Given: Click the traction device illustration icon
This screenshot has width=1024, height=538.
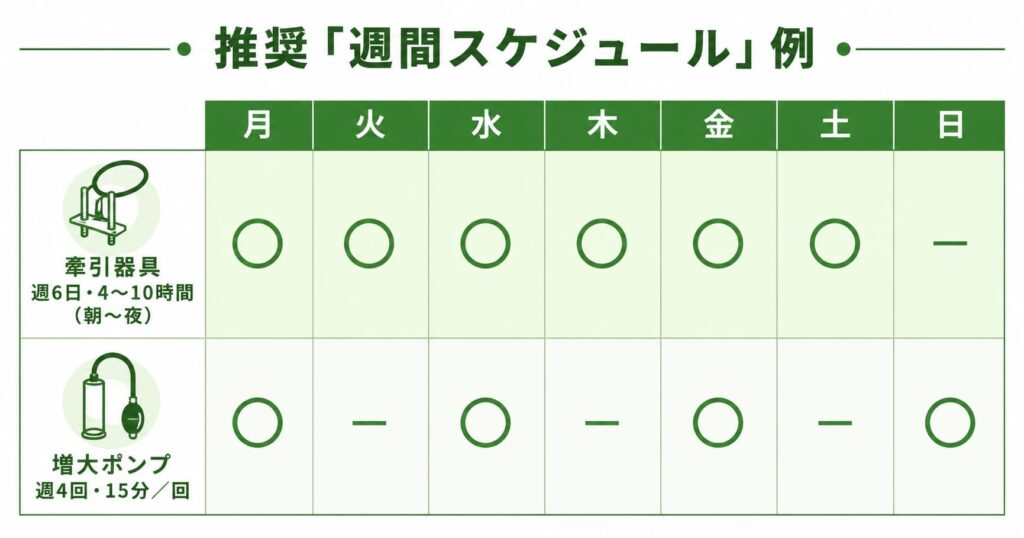Looking at the screenshot, I should [112, 202].
